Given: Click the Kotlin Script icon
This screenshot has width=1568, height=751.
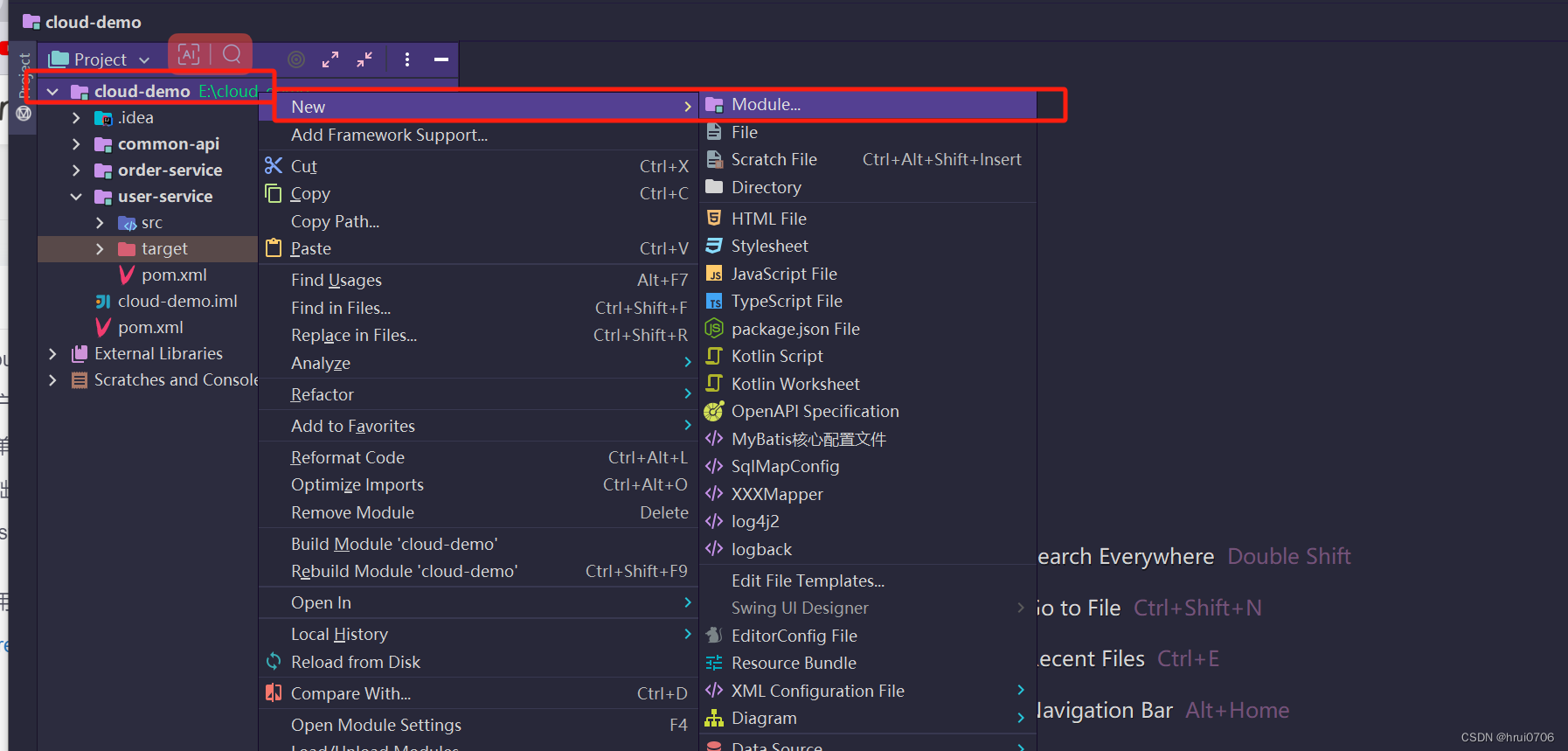Looking at the screenshot, I should pyautogui.click(x=714, y=356).
